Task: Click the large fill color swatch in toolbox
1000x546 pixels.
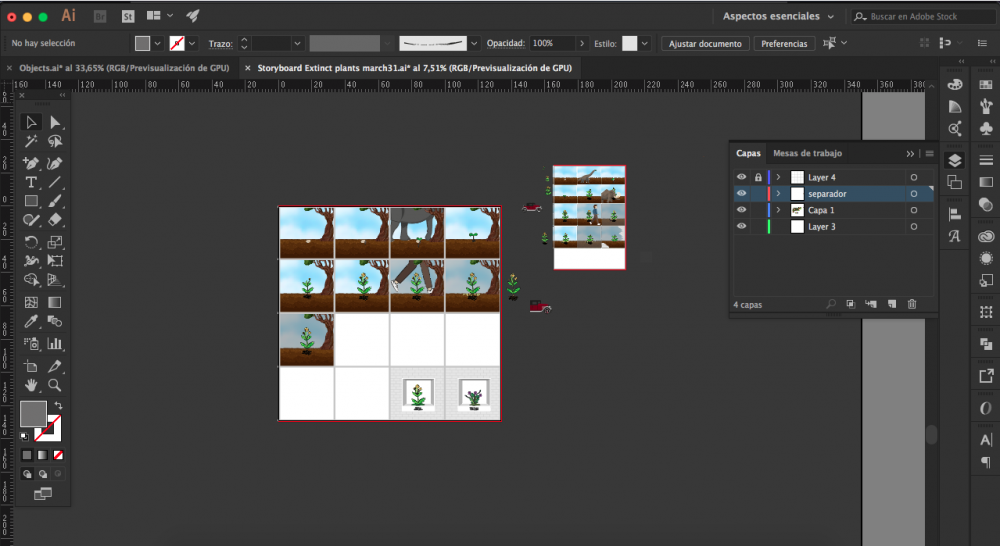Action: coord(33,413)
